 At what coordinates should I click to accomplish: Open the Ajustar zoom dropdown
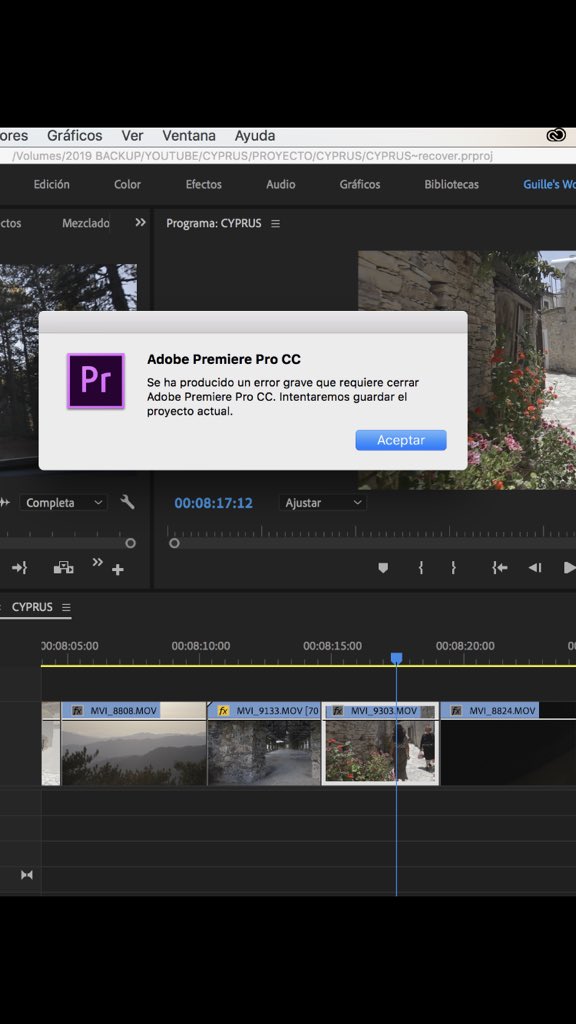323,503
